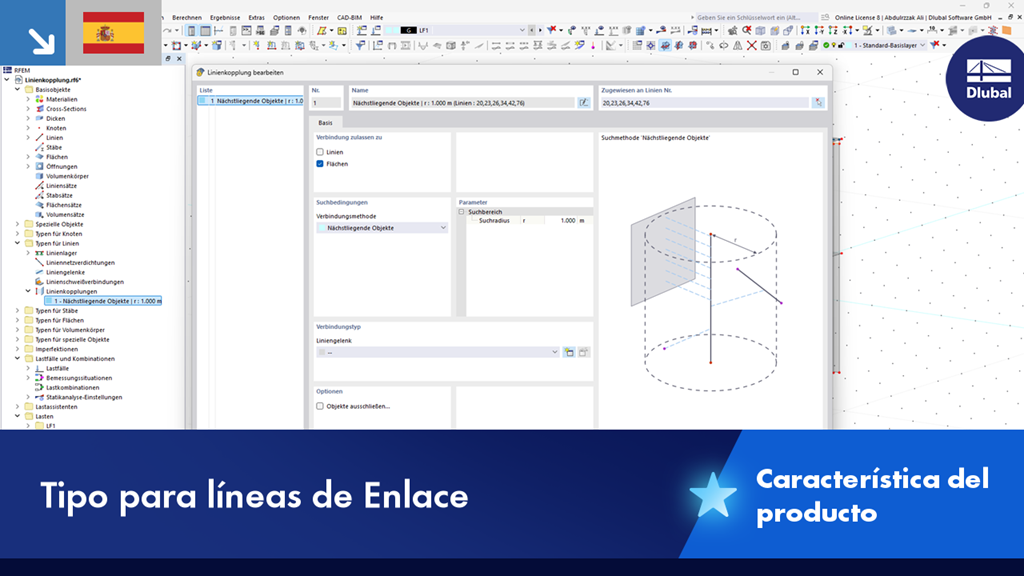Viewport: 1024px width, 576px height.
Task: Click the Liniengelenke icon in the tree
Action: click(39, 272)
